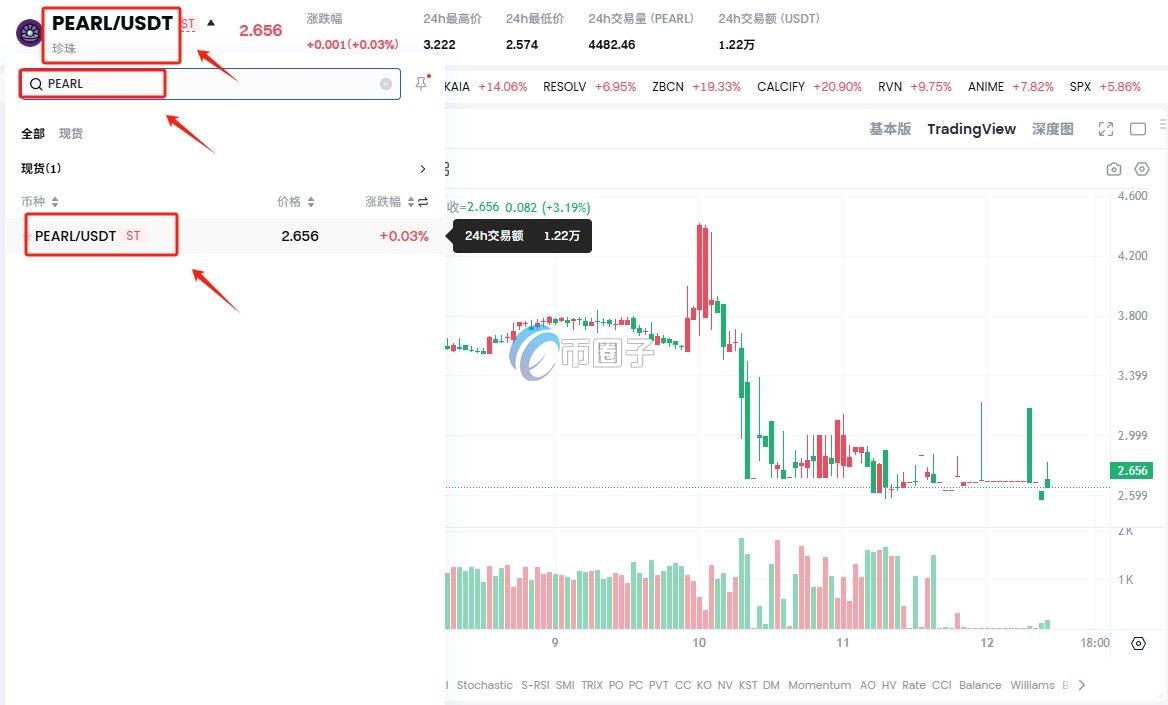Viewport: 1168px width, 705px height.
Task: Expand the 现货(1) section chevron
Action: point(423,169)
